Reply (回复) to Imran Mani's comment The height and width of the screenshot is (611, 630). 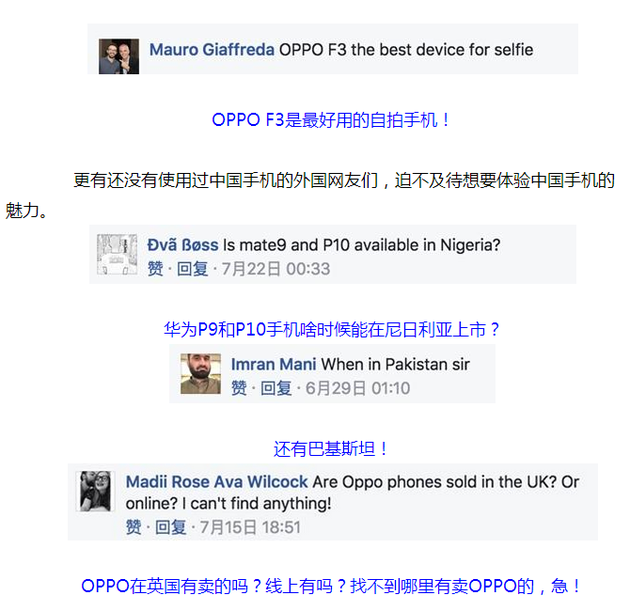click(276, 388)
